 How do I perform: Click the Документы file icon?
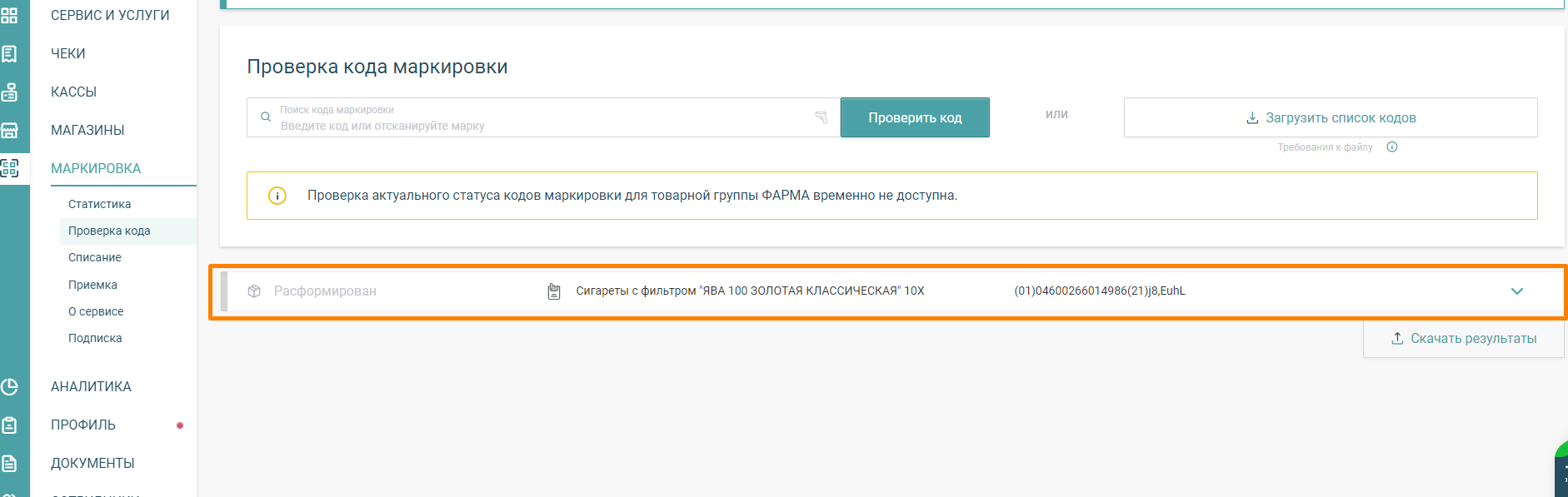[x=9, y=463]
